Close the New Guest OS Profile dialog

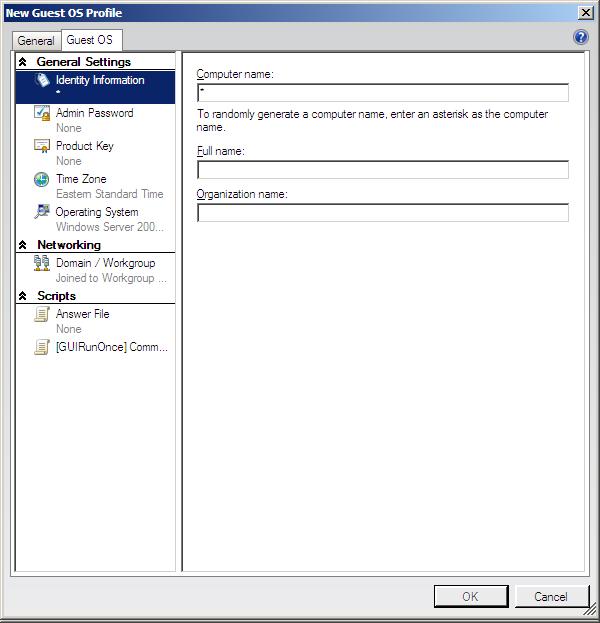tap(586, 12)
